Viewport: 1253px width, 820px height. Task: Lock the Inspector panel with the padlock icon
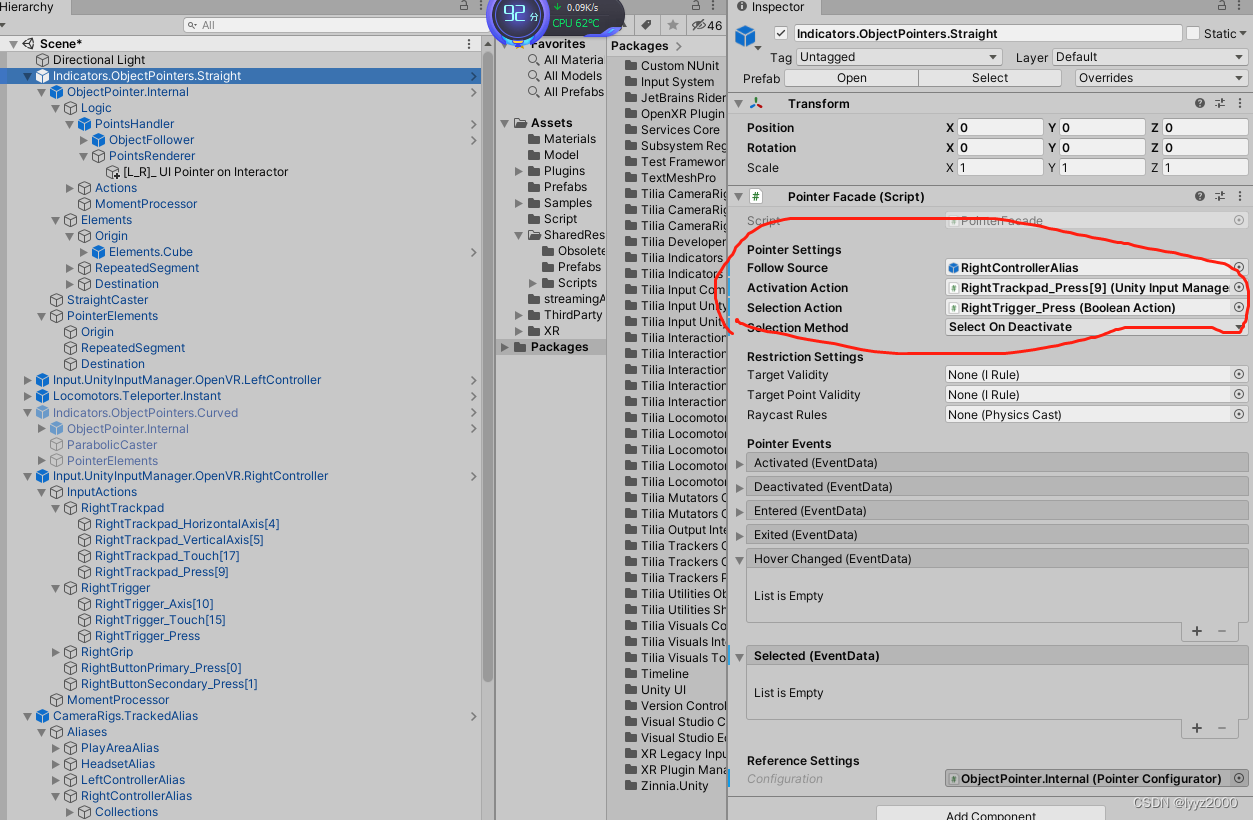point(1224,6)
